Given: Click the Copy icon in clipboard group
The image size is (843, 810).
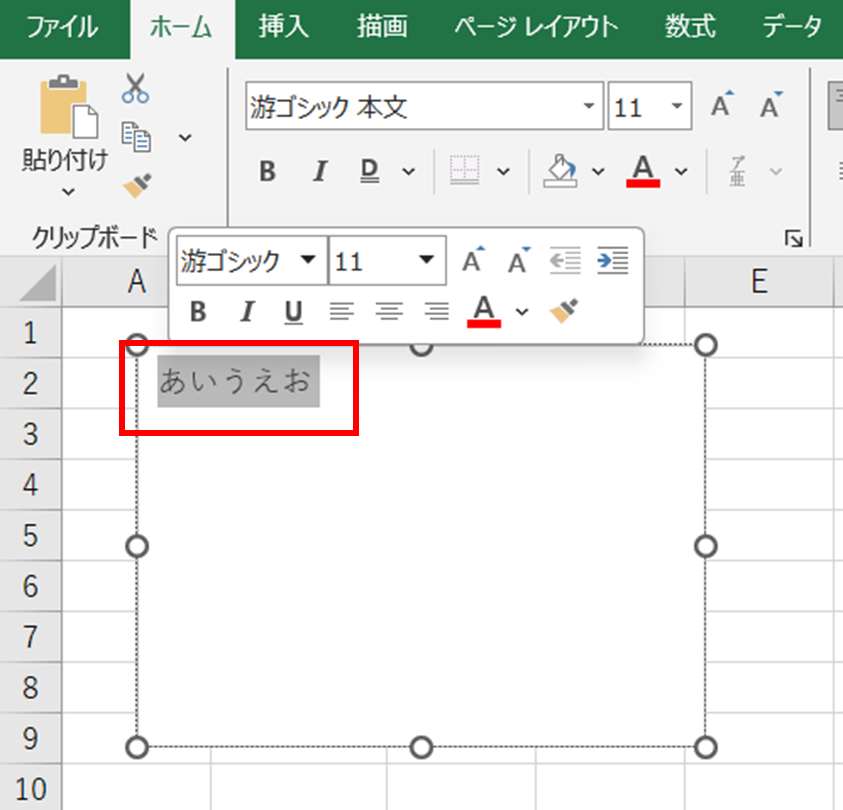Looking at the screenshot, I should [135, 136].
